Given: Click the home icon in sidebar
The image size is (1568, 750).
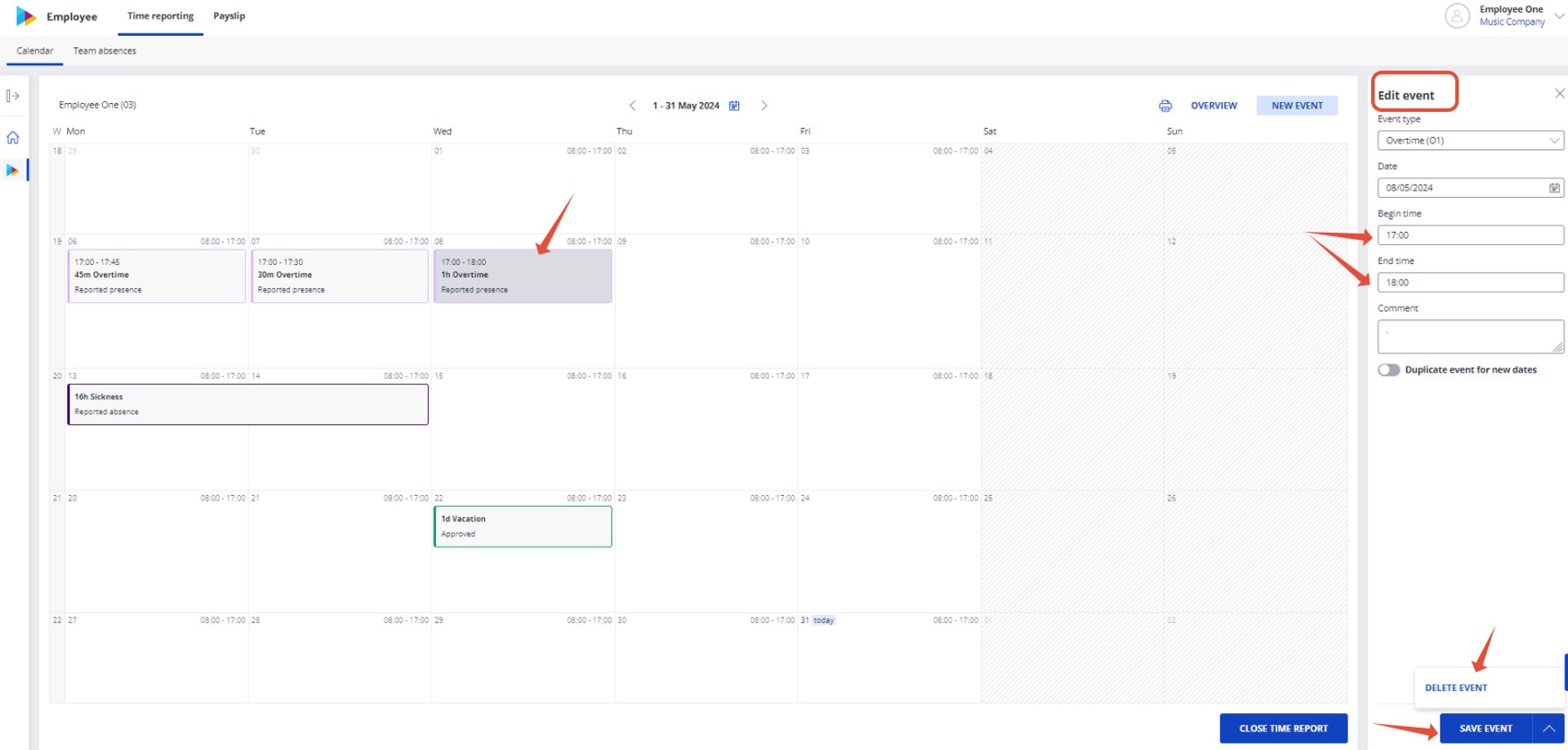Looking at the screenshot, I should [13, 137].
